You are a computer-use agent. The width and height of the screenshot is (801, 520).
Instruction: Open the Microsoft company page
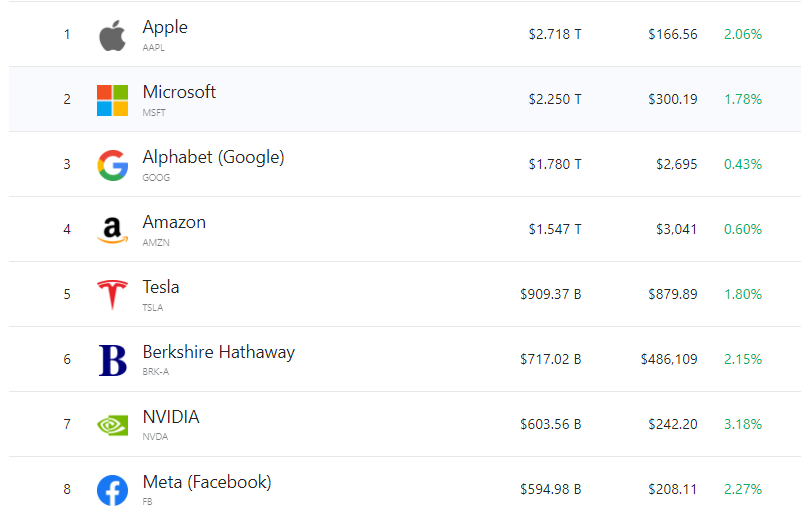179,92
